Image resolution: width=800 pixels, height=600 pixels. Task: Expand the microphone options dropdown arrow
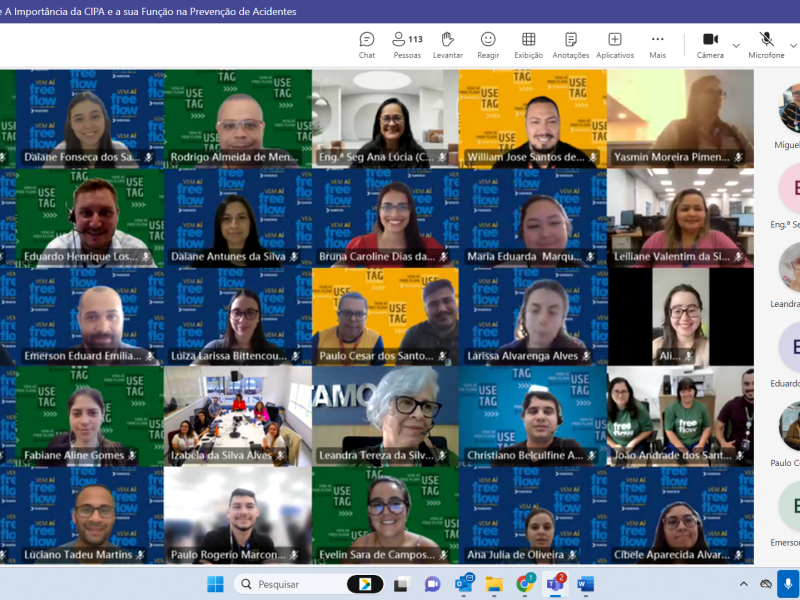tap(792, 45)
